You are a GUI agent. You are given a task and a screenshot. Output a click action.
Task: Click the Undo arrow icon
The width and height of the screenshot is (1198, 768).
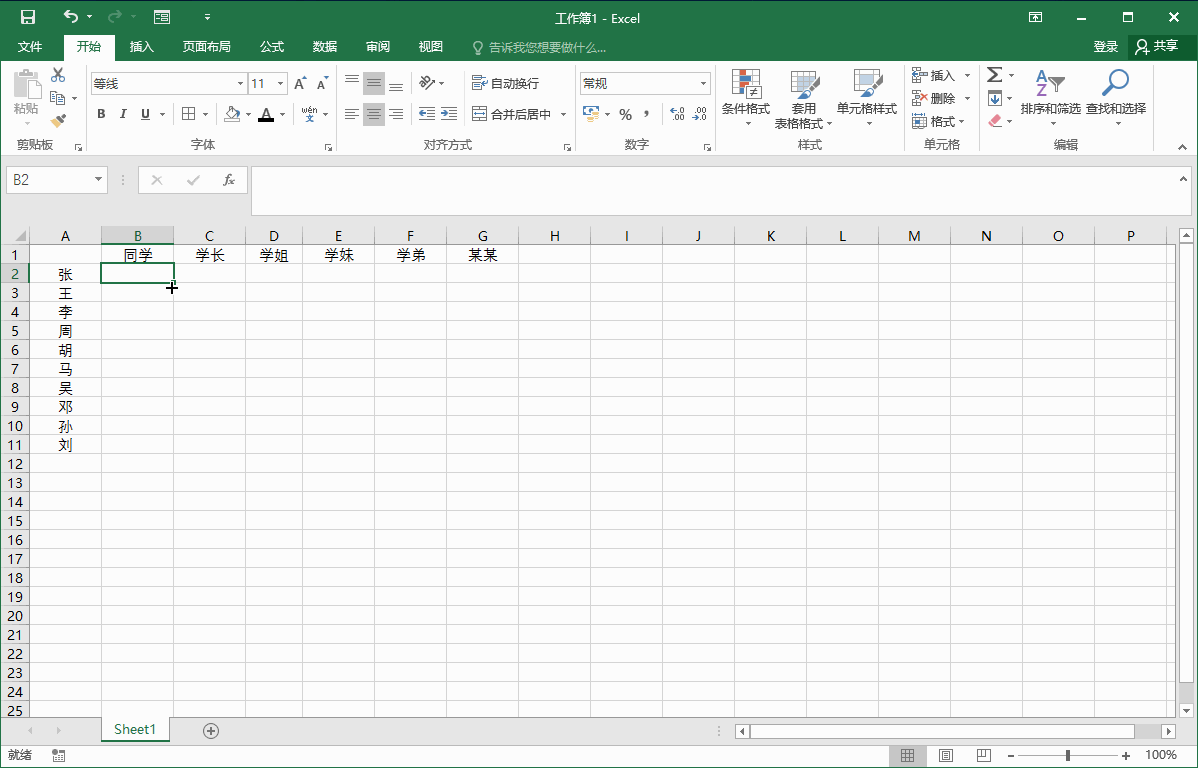(70, 16)
